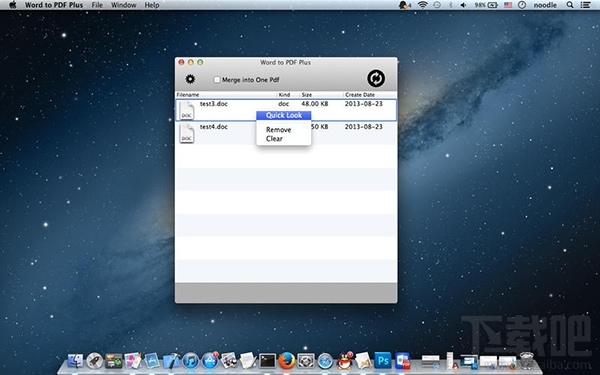Select the test3.doc file name
This screenshot has width=600, height=375.
214,104
